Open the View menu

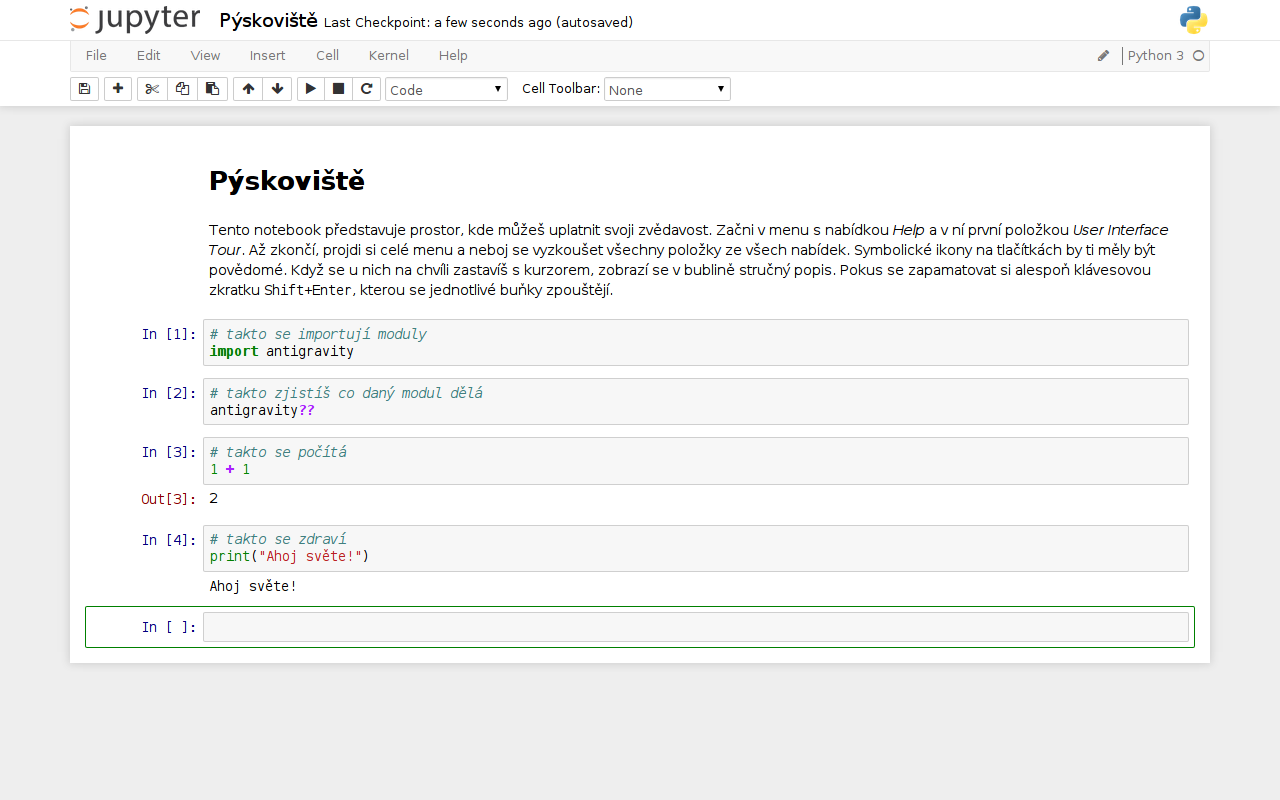(205, 56)
